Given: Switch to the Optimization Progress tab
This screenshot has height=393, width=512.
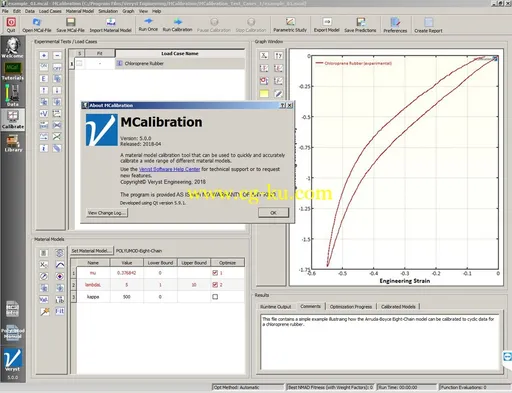Looking at the screenshot, I should (351, 306).
